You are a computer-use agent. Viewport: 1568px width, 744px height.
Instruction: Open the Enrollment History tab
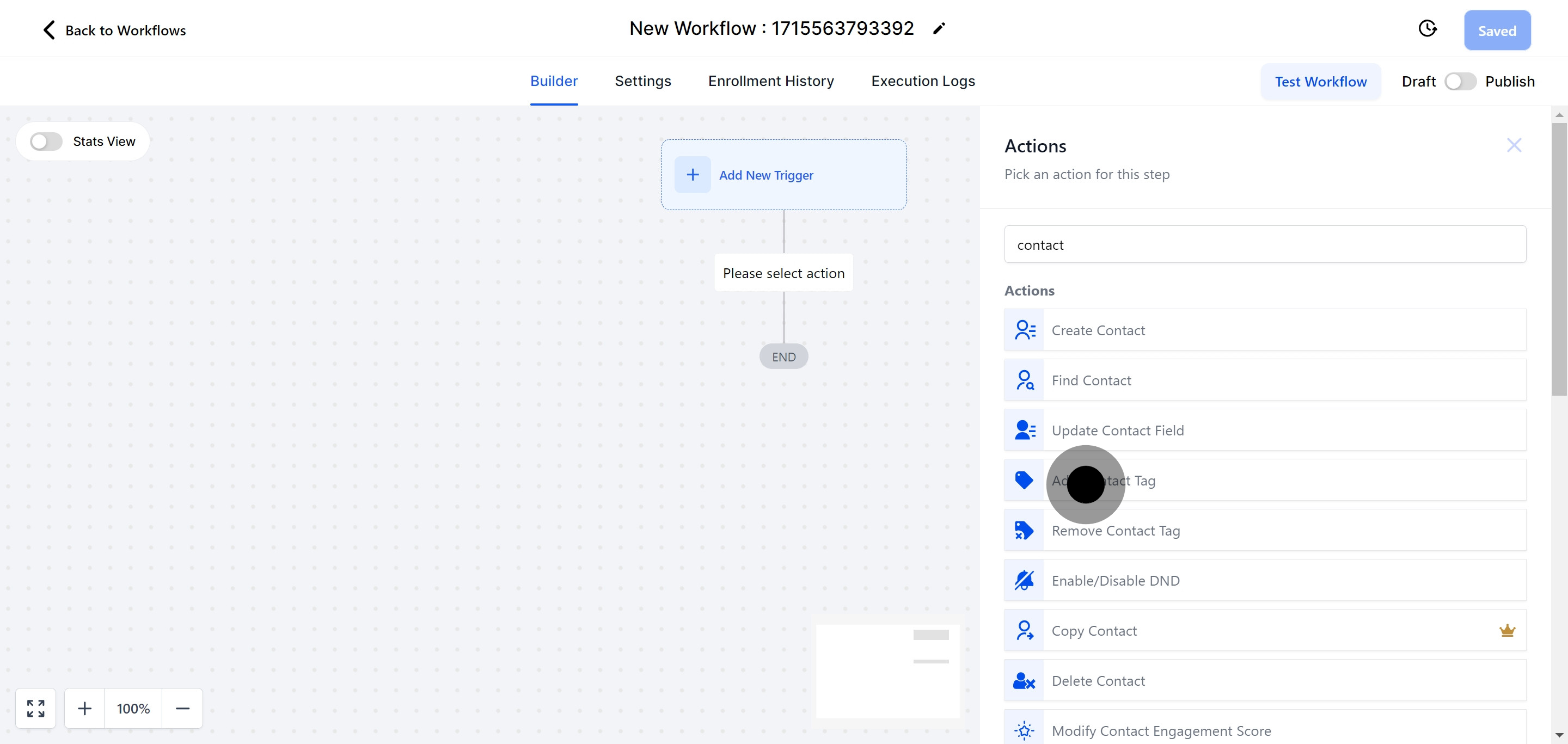[770, 81]
